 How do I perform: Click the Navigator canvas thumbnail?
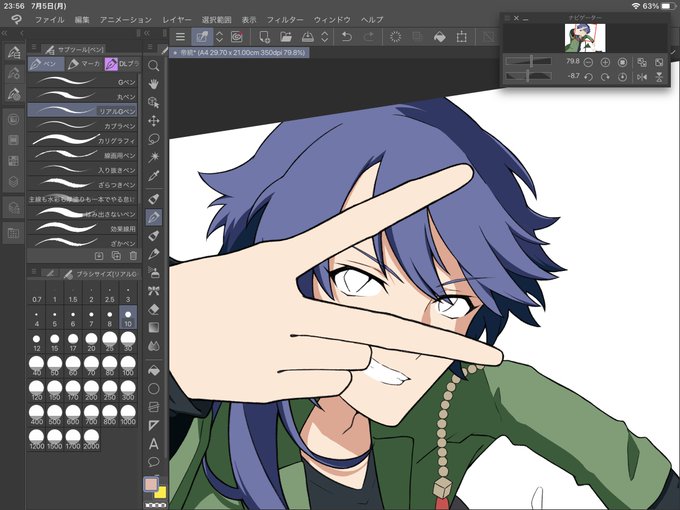point(585,38)
